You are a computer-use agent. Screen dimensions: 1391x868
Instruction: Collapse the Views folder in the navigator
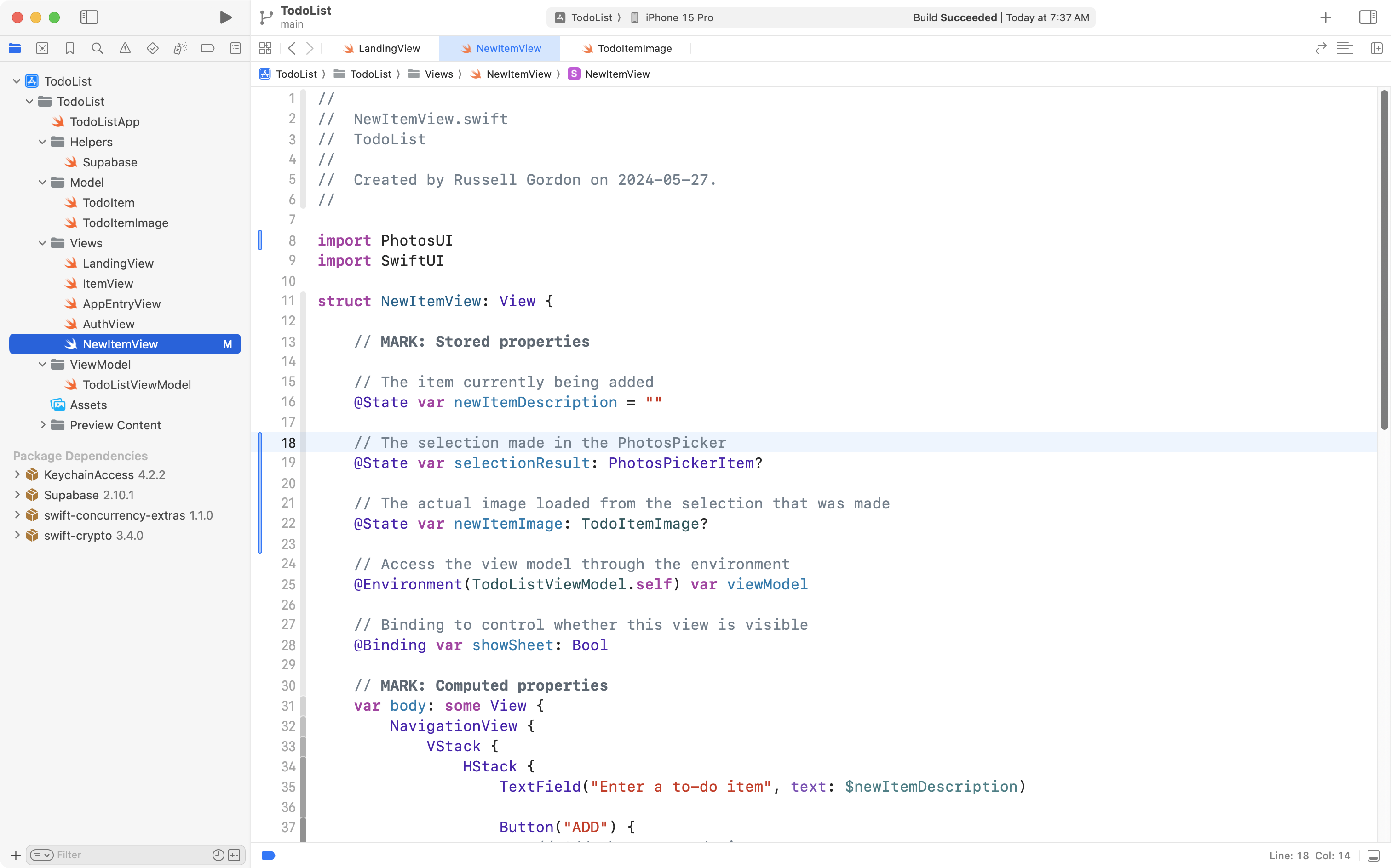pos(41,243)
